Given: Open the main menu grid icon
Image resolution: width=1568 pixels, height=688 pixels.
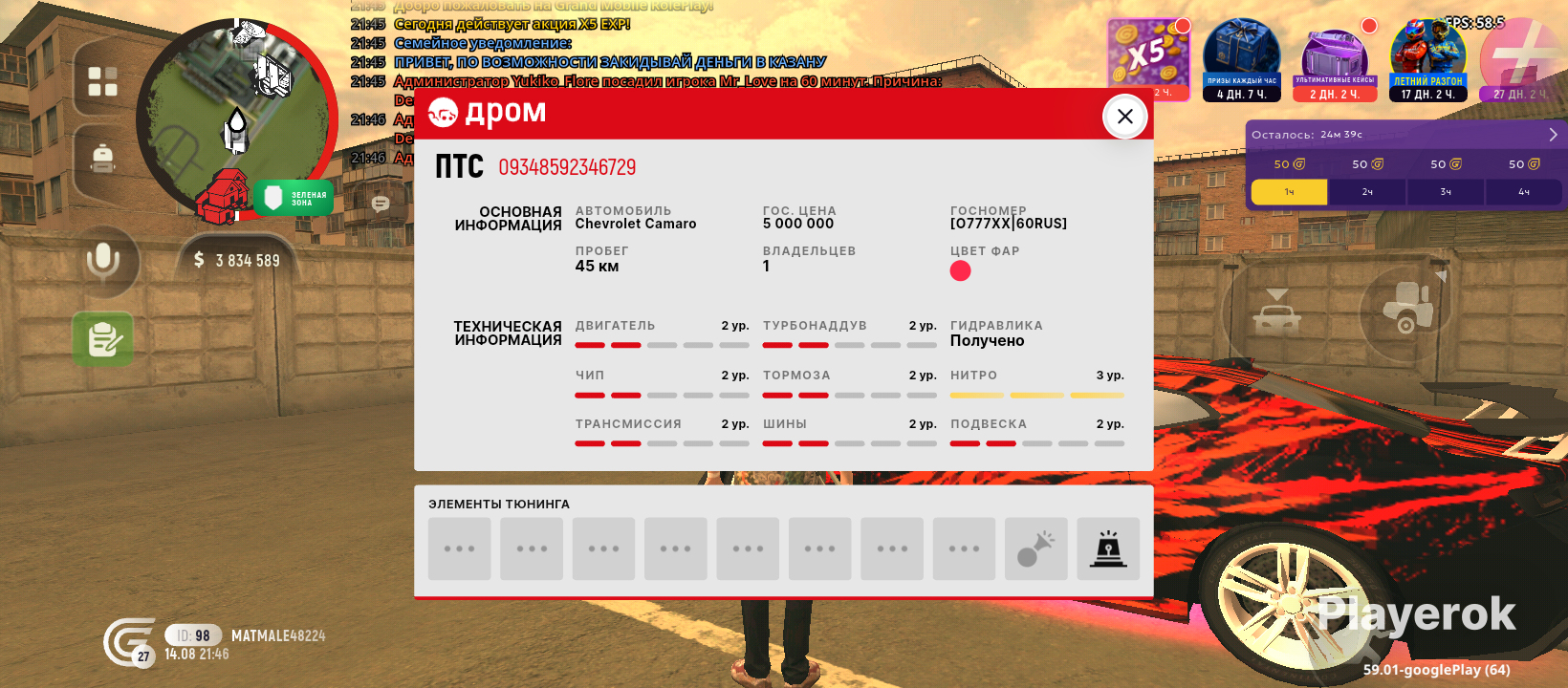Looking at the screenshot, I should pos(102,81).
